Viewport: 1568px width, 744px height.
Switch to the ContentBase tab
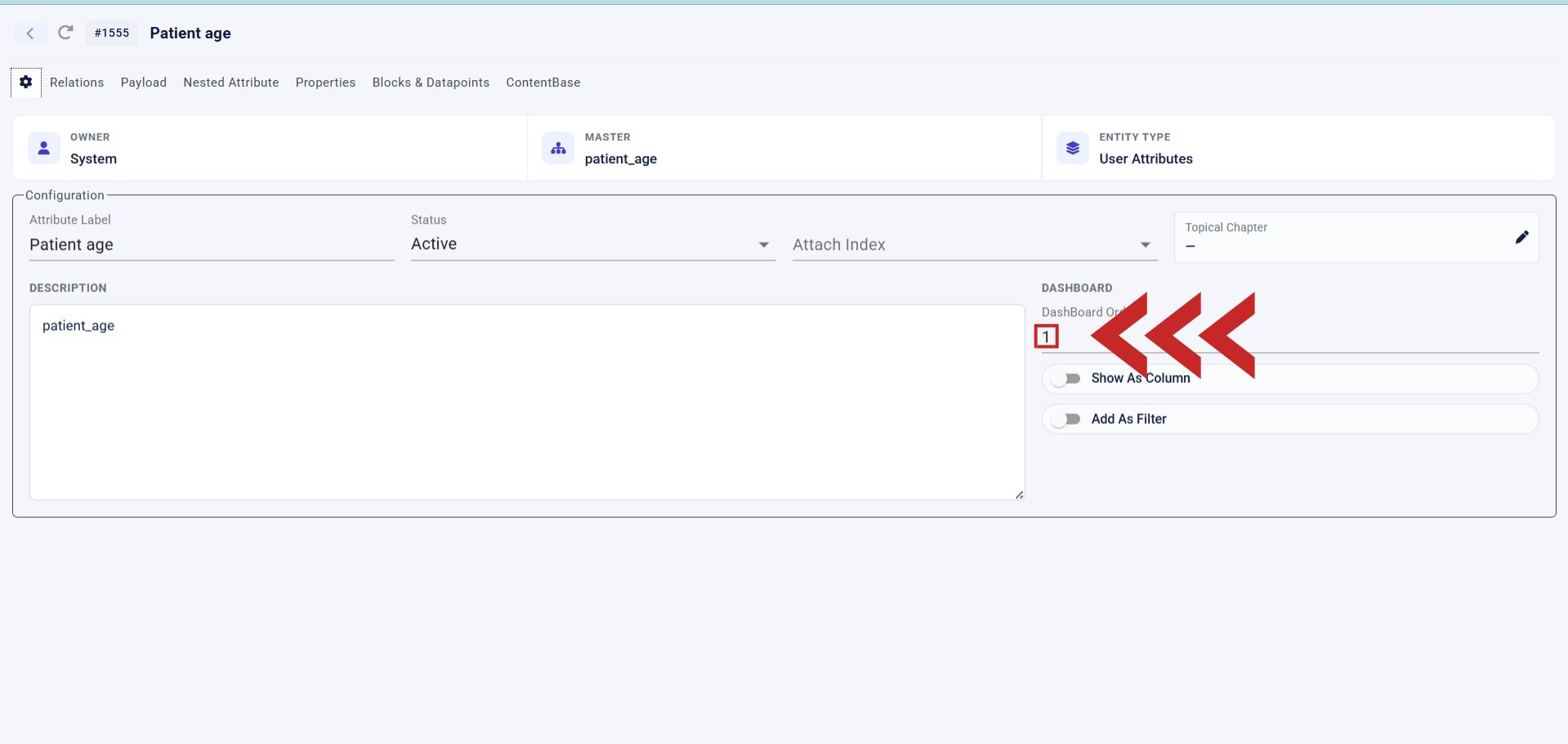pos(543,82)
